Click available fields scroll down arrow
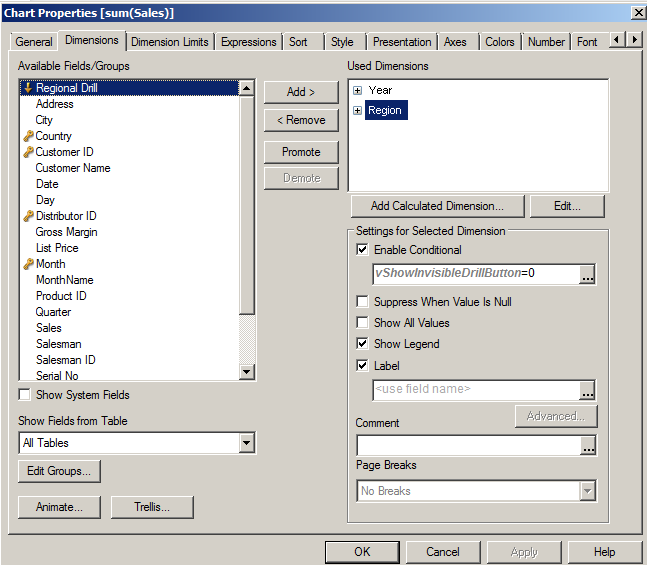The image size is (647, 565). tap(247, 372)
